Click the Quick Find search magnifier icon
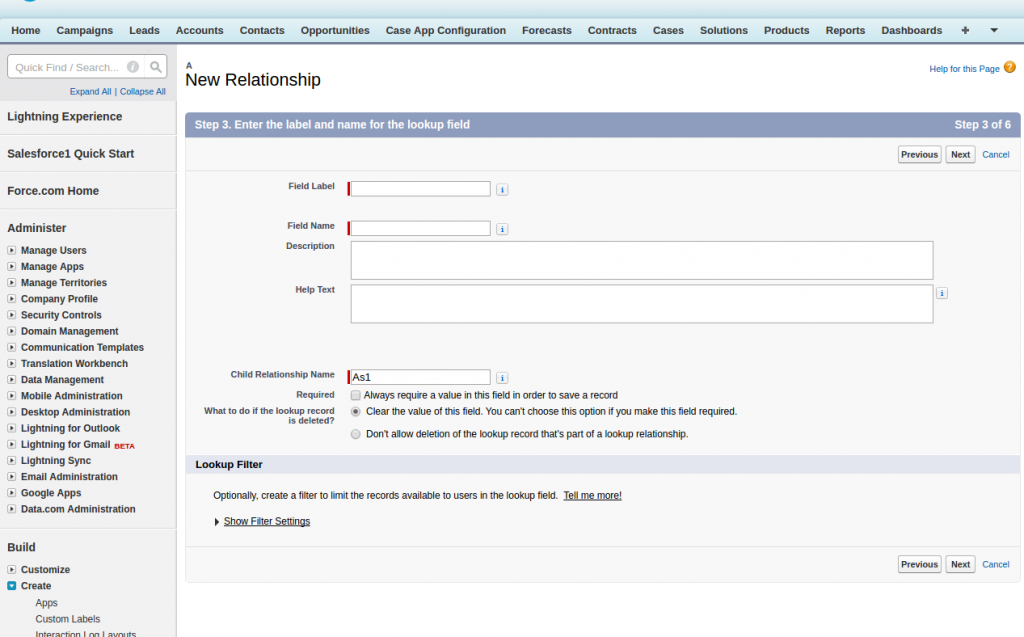 coord(156,67)
